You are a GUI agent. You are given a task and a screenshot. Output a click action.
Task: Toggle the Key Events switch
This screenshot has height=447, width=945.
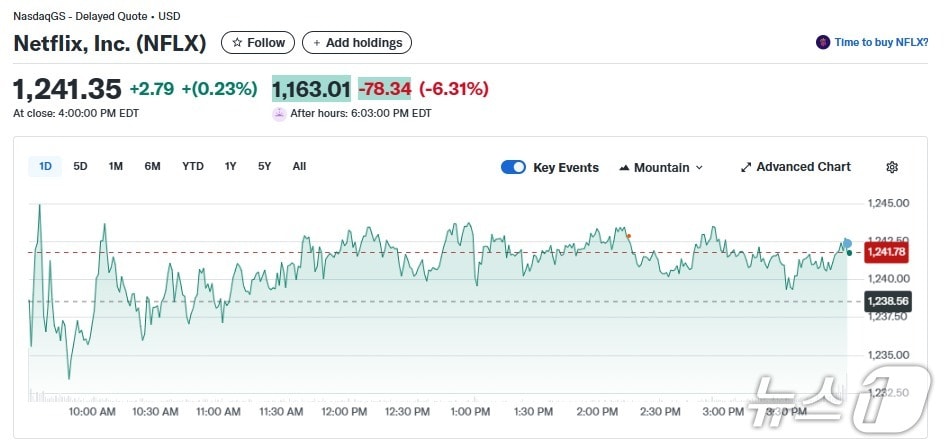513,167
